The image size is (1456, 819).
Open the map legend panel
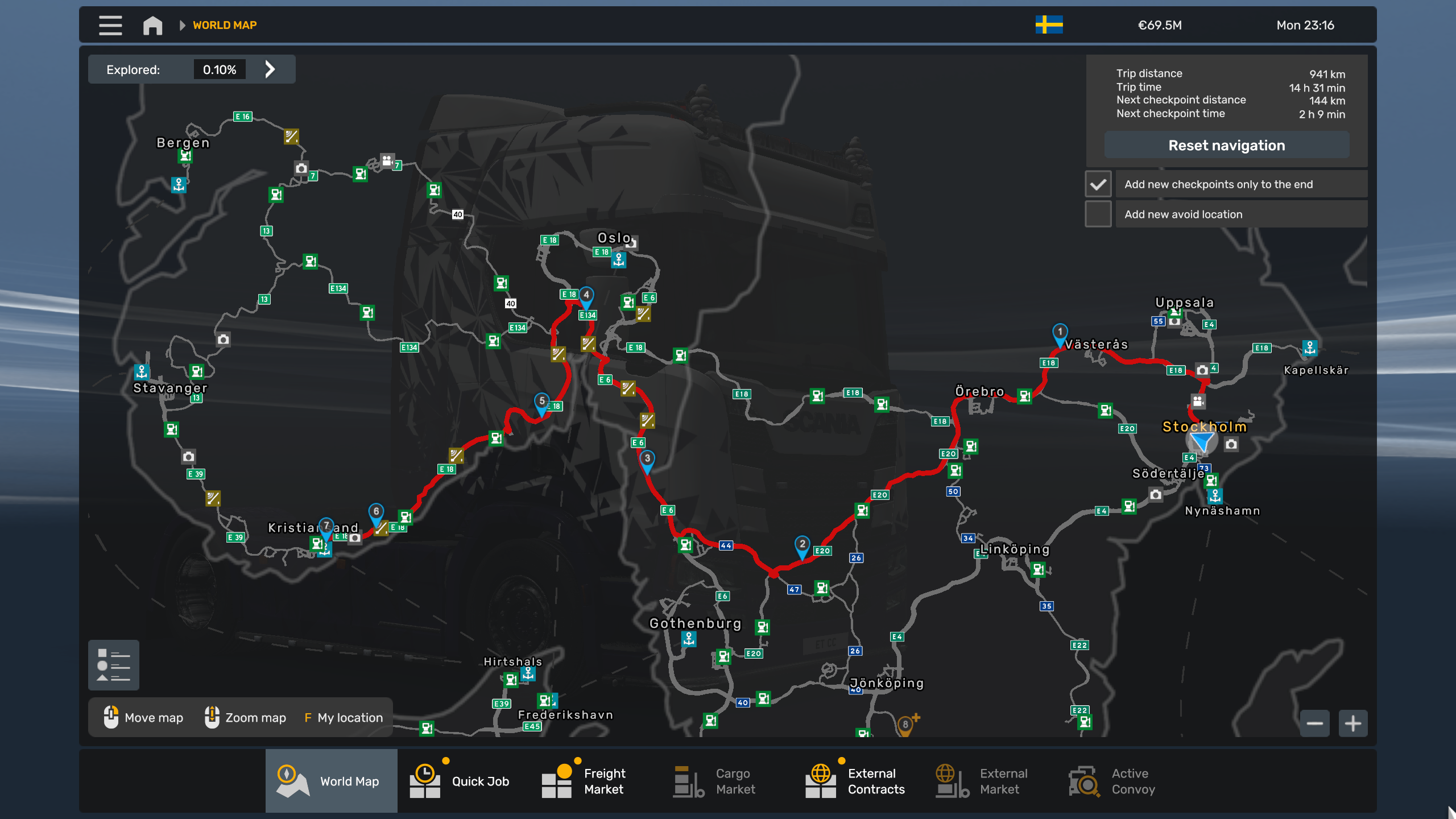click(114, 665)
